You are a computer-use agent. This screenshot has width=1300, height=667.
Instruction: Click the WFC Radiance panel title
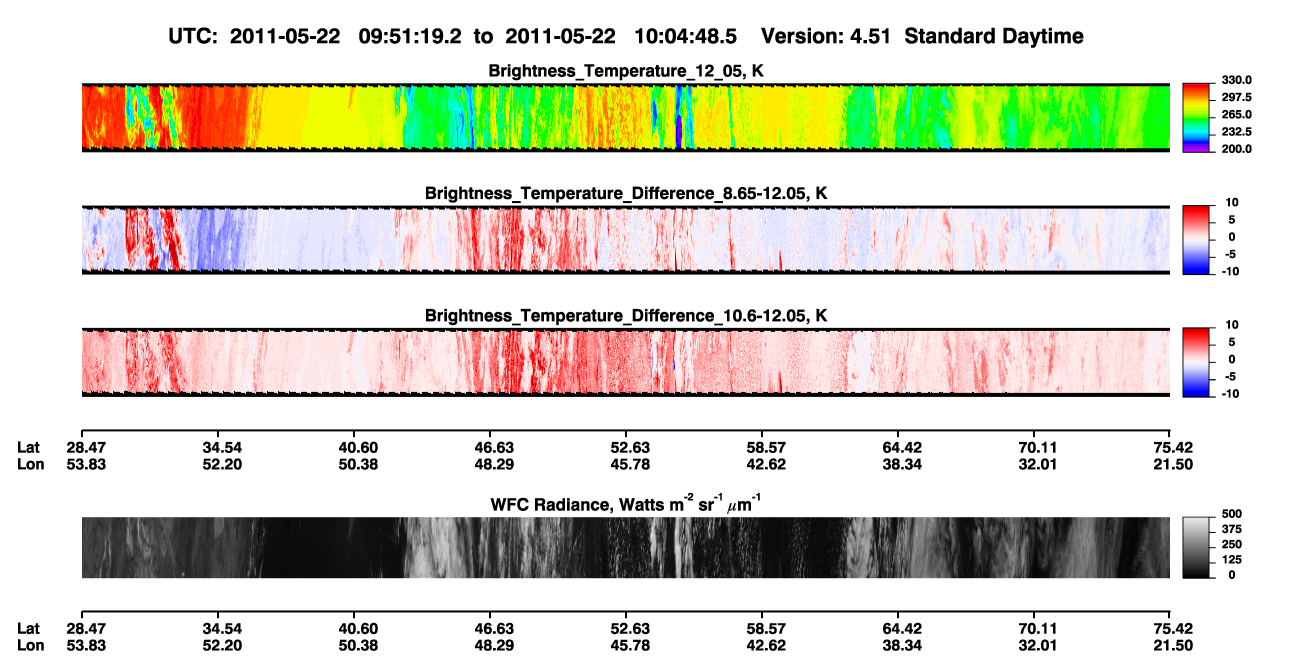[x=626, y=503]
